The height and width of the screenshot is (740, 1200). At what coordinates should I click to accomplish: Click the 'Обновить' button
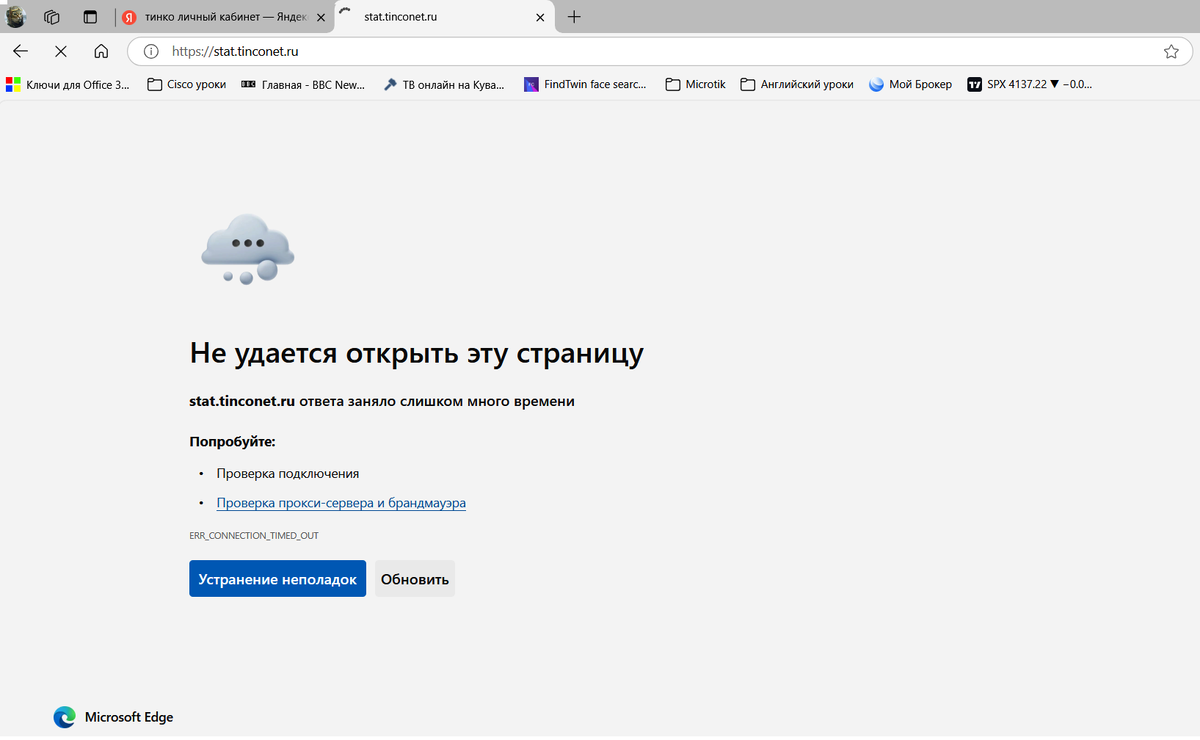tap(413, 578)
